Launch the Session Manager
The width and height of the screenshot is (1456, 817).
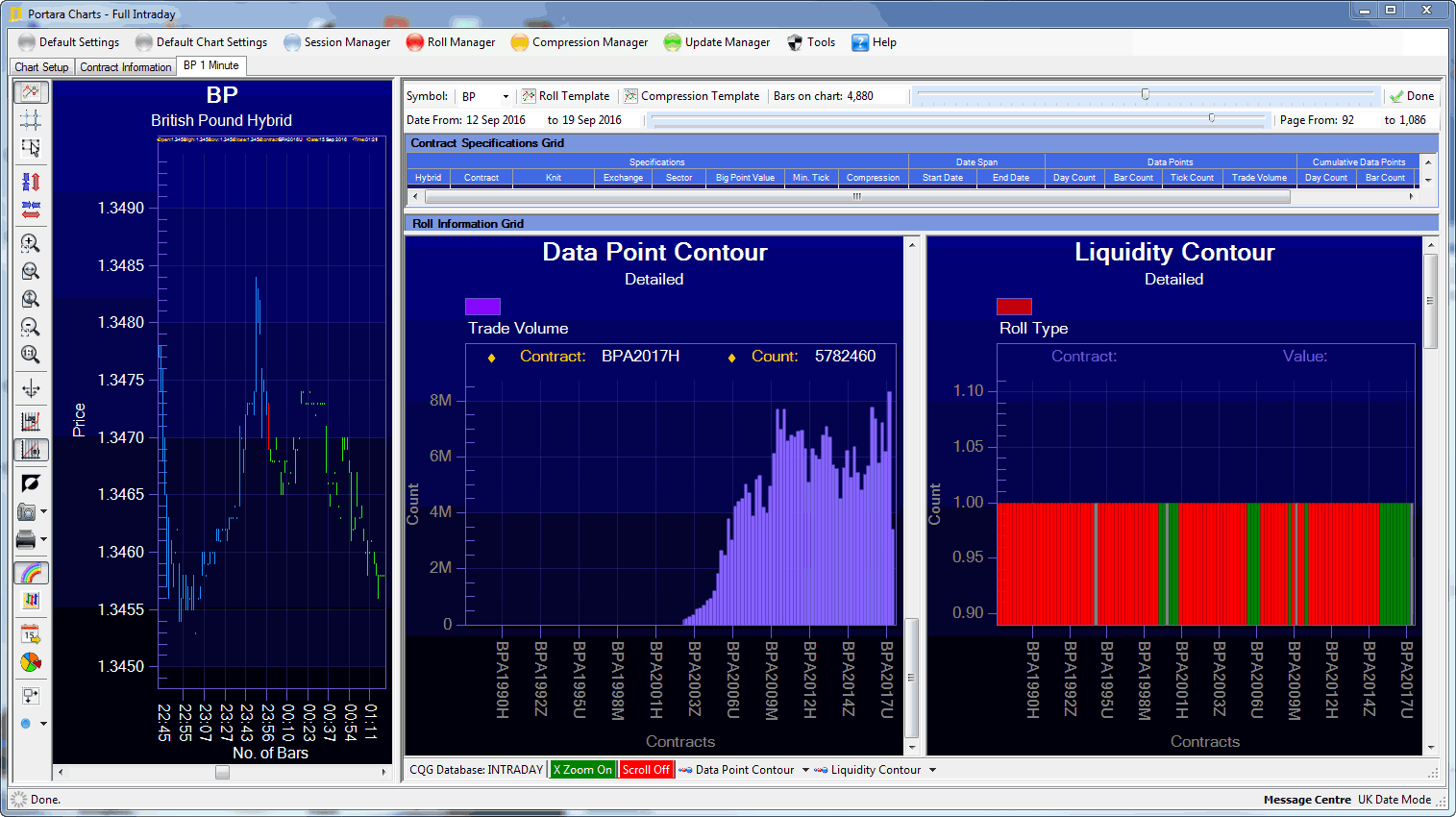(336, 42)
